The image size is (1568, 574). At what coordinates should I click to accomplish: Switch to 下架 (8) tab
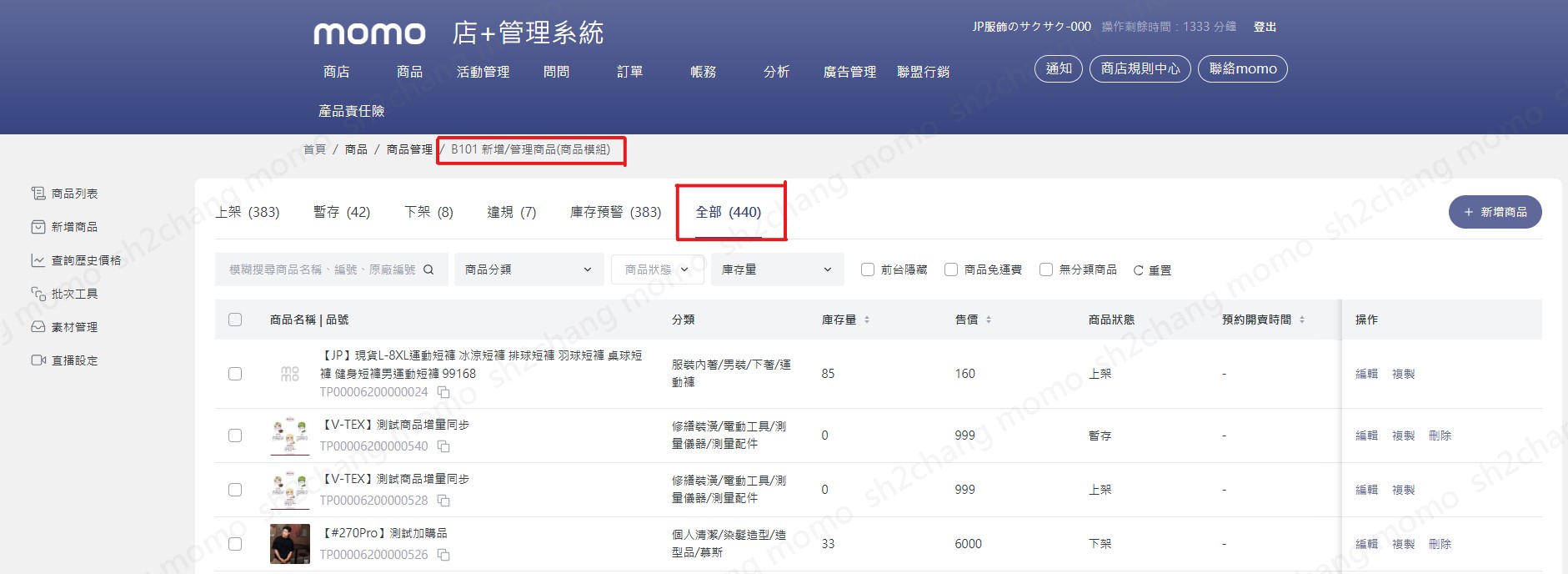pyautogui.click(x=428, y=212)
